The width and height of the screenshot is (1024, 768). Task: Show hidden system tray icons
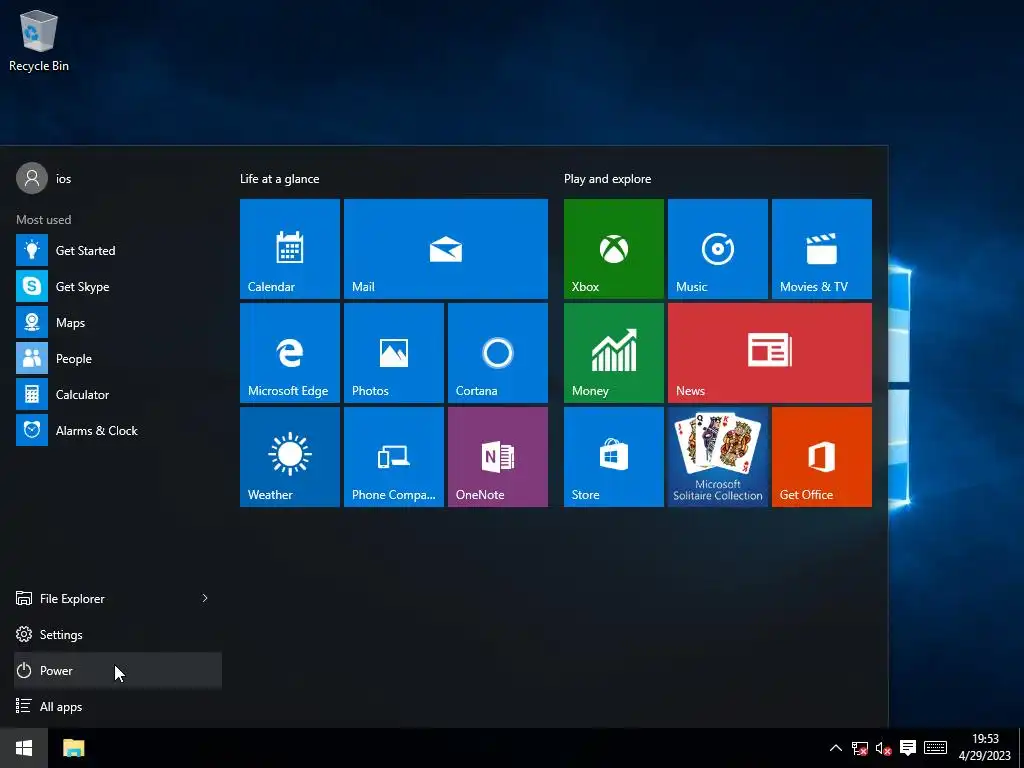(835, 748)
